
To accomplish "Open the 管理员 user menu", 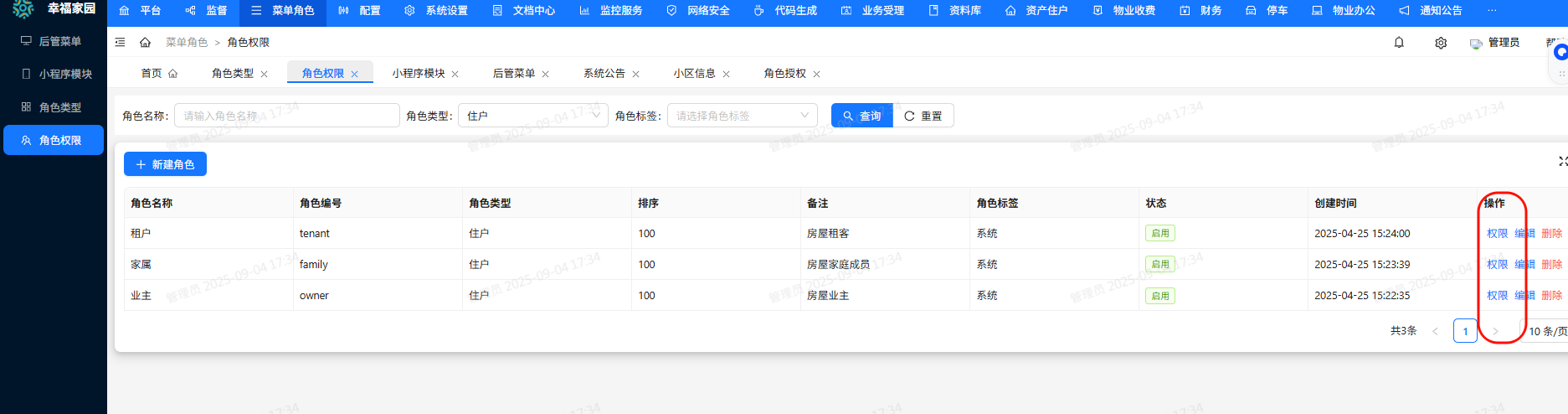I will point(1495,43).
